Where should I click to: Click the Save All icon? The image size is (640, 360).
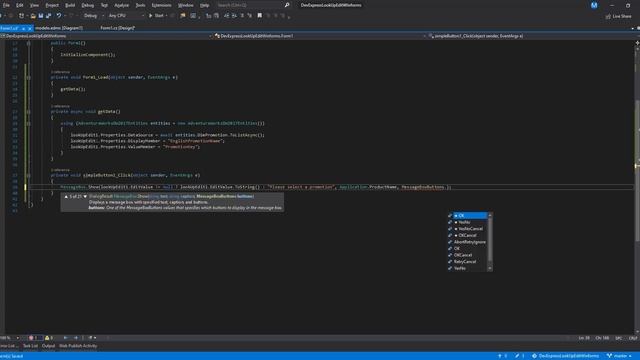48,16
